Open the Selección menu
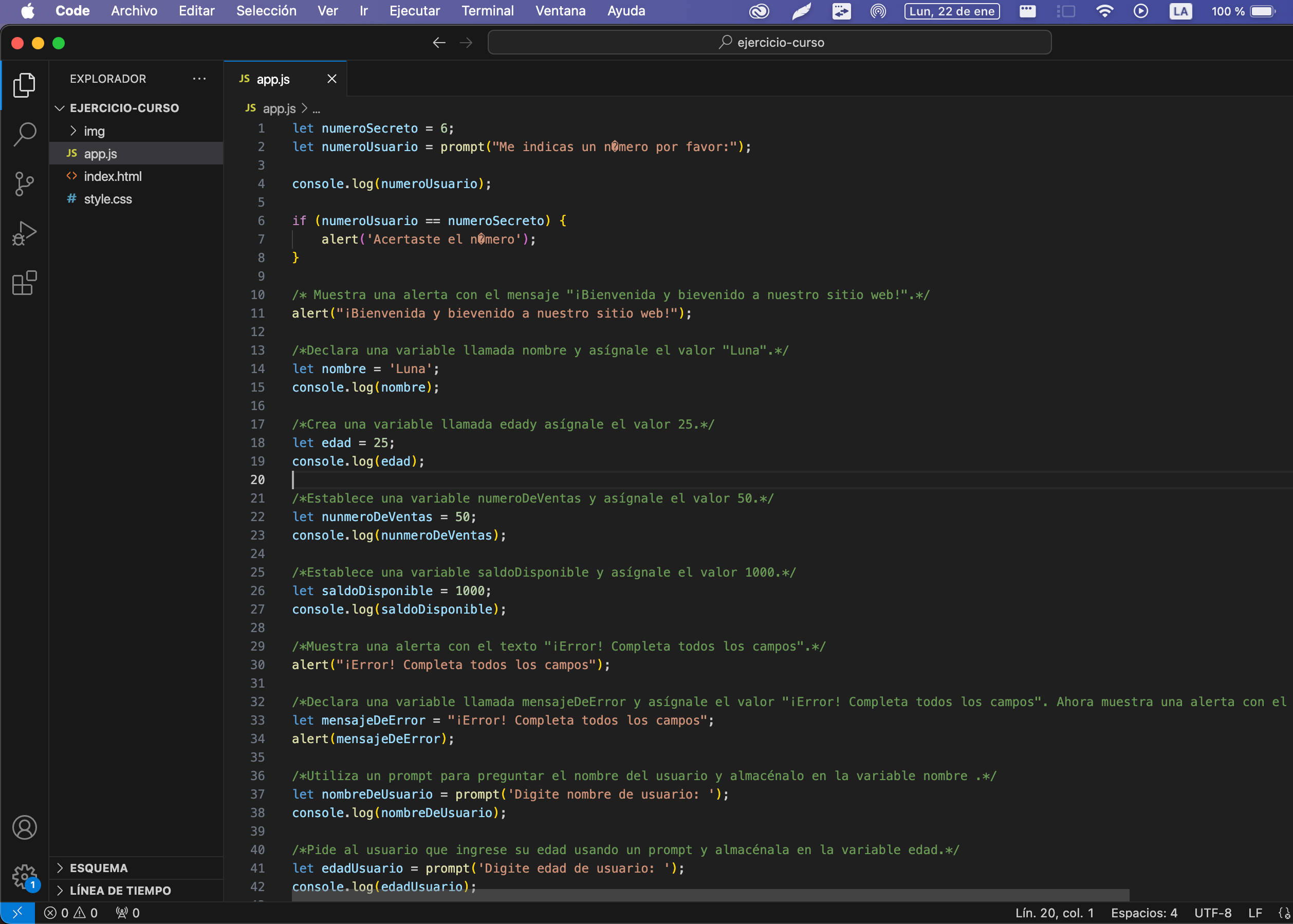The image size is (1293, 924). (266, 11)
